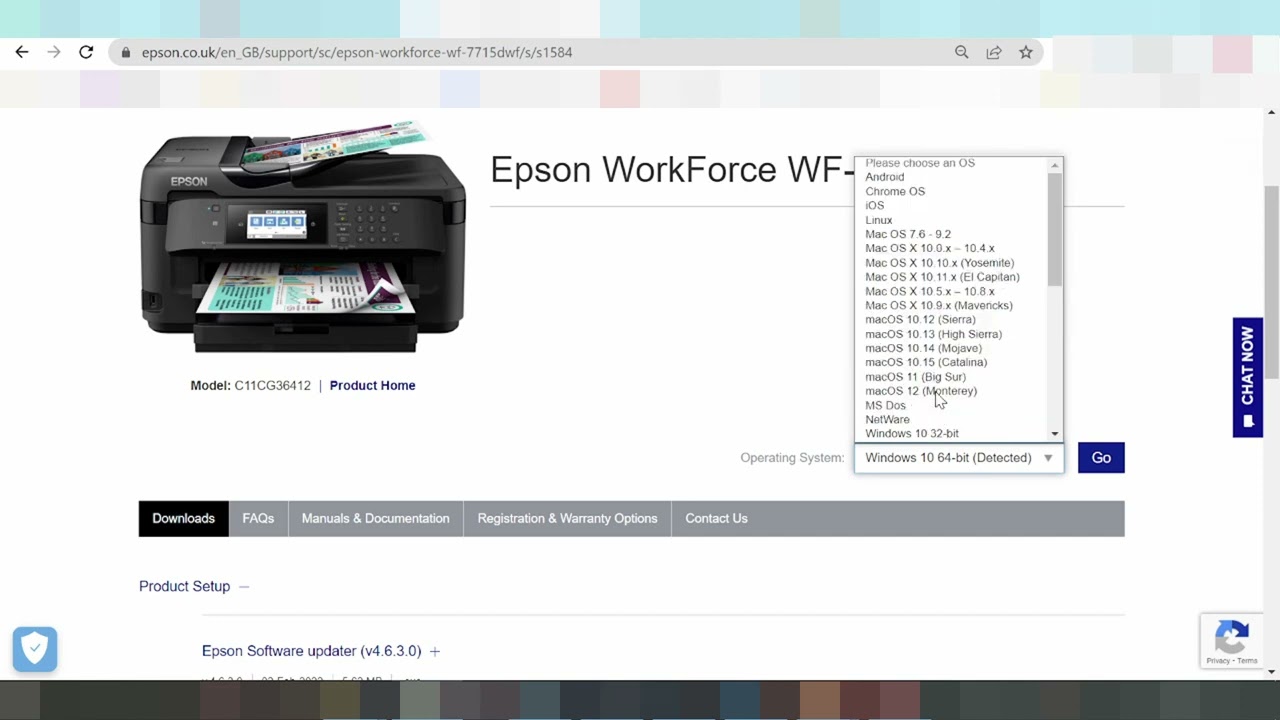Click the share page icon
Viewport: 1280px width, 720px height.
click(x=994, y=52)
